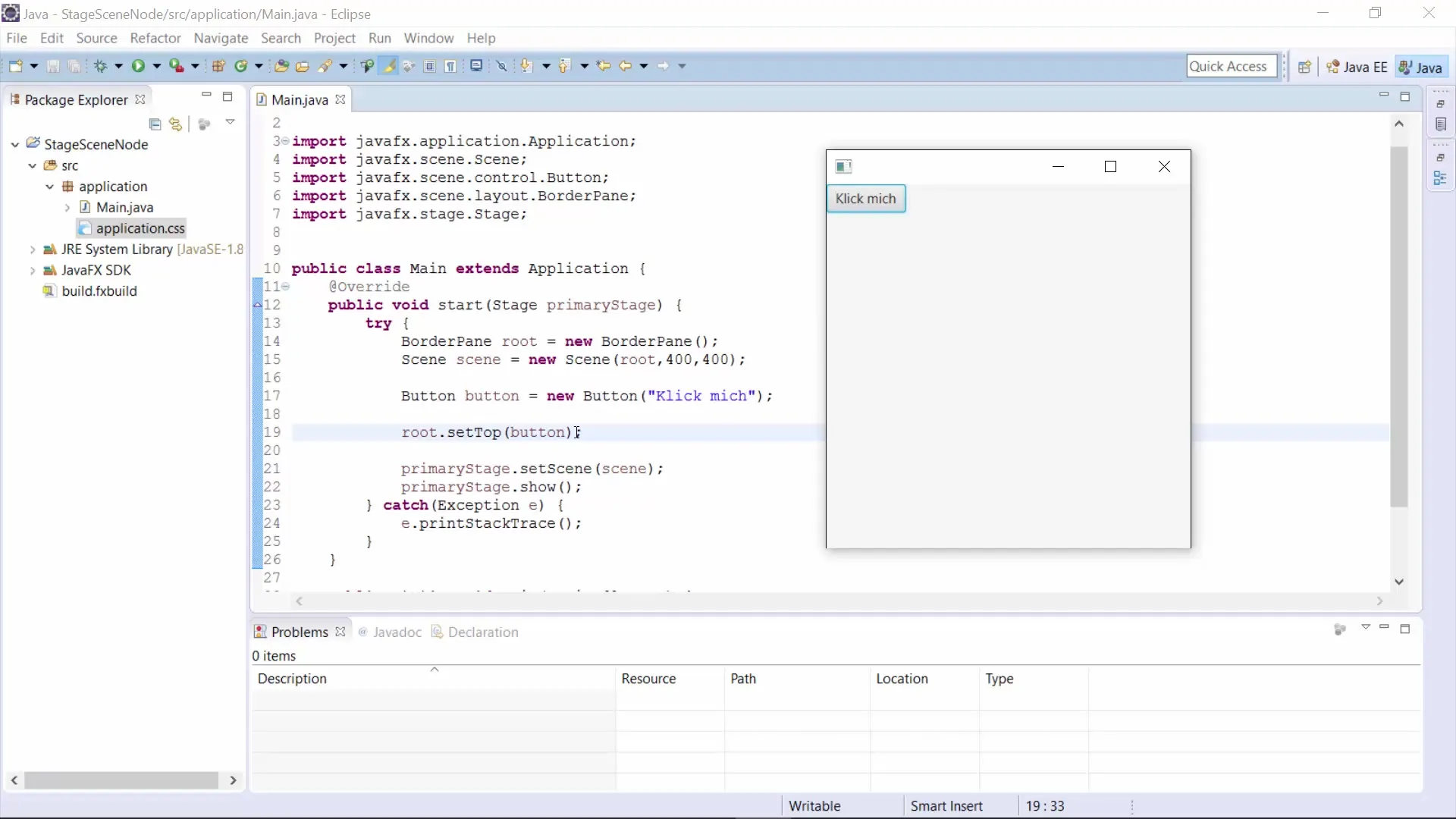1456x819 pixels.
Task: Open the Debug configurations dropdown arrow
Action: point(118,66)
